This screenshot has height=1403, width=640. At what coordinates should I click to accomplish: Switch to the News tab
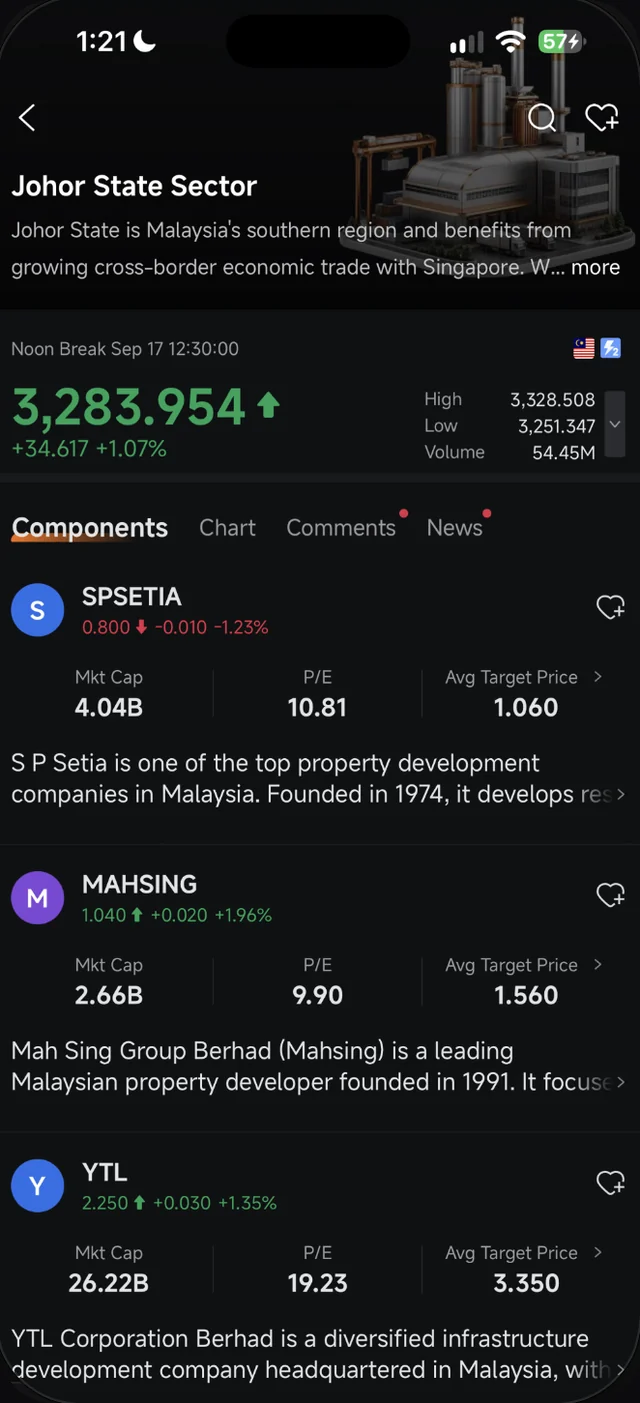click(x=455, y=528)
